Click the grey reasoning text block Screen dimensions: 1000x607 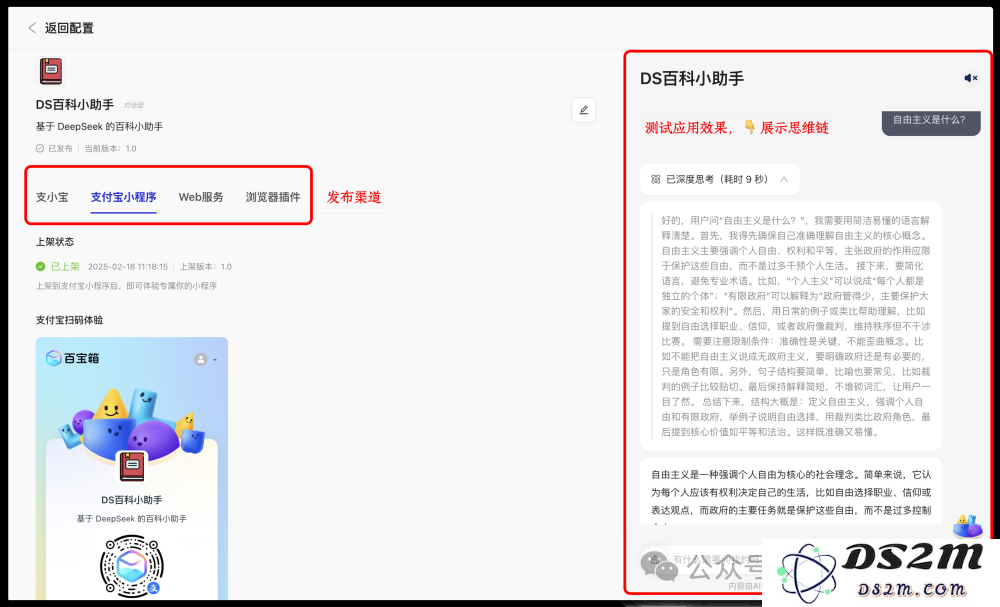[x=795, y=326]
